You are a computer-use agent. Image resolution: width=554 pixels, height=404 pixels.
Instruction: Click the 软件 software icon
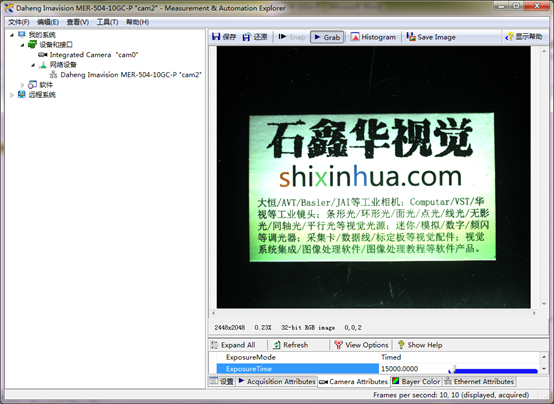coord(32,84)
